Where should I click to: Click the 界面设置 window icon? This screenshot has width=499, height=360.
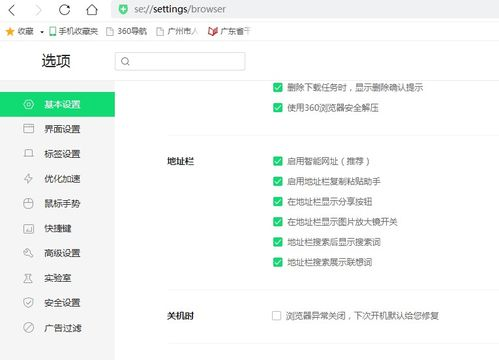point(29,129)
